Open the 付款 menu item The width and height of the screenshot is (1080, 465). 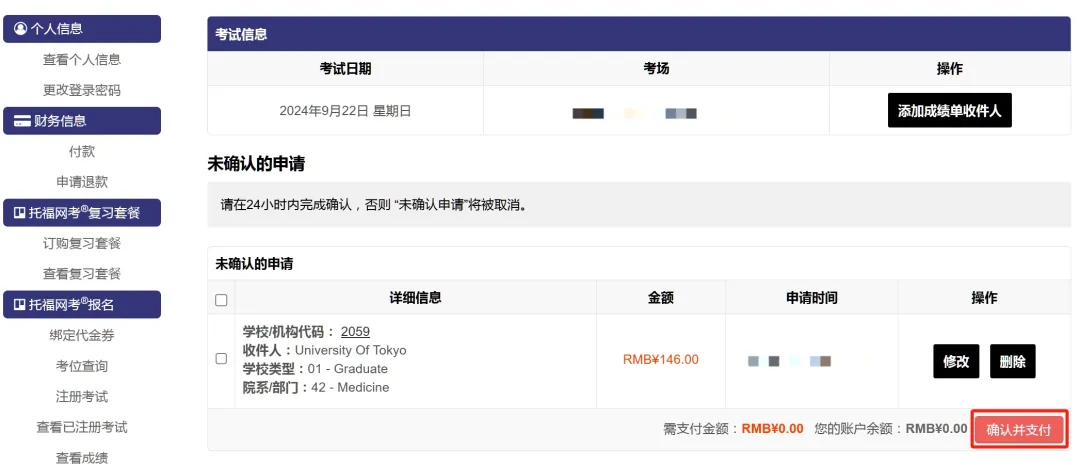(x=82, y=152)
